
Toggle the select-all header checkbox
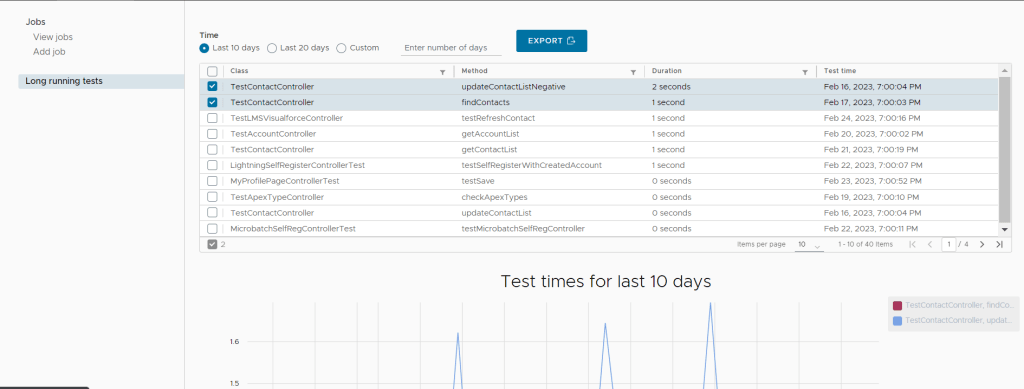click(212, 71)
